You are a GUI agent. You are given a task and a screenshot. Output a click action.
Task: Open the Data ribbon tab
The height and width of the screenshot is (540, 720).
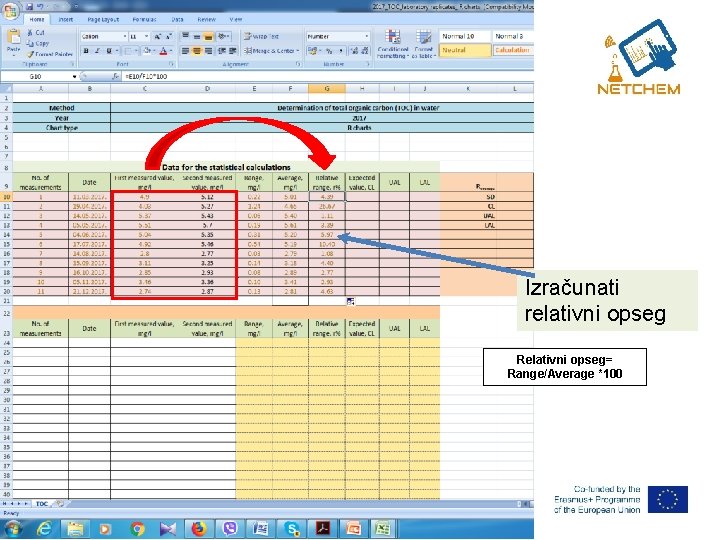tap(177, 19)
